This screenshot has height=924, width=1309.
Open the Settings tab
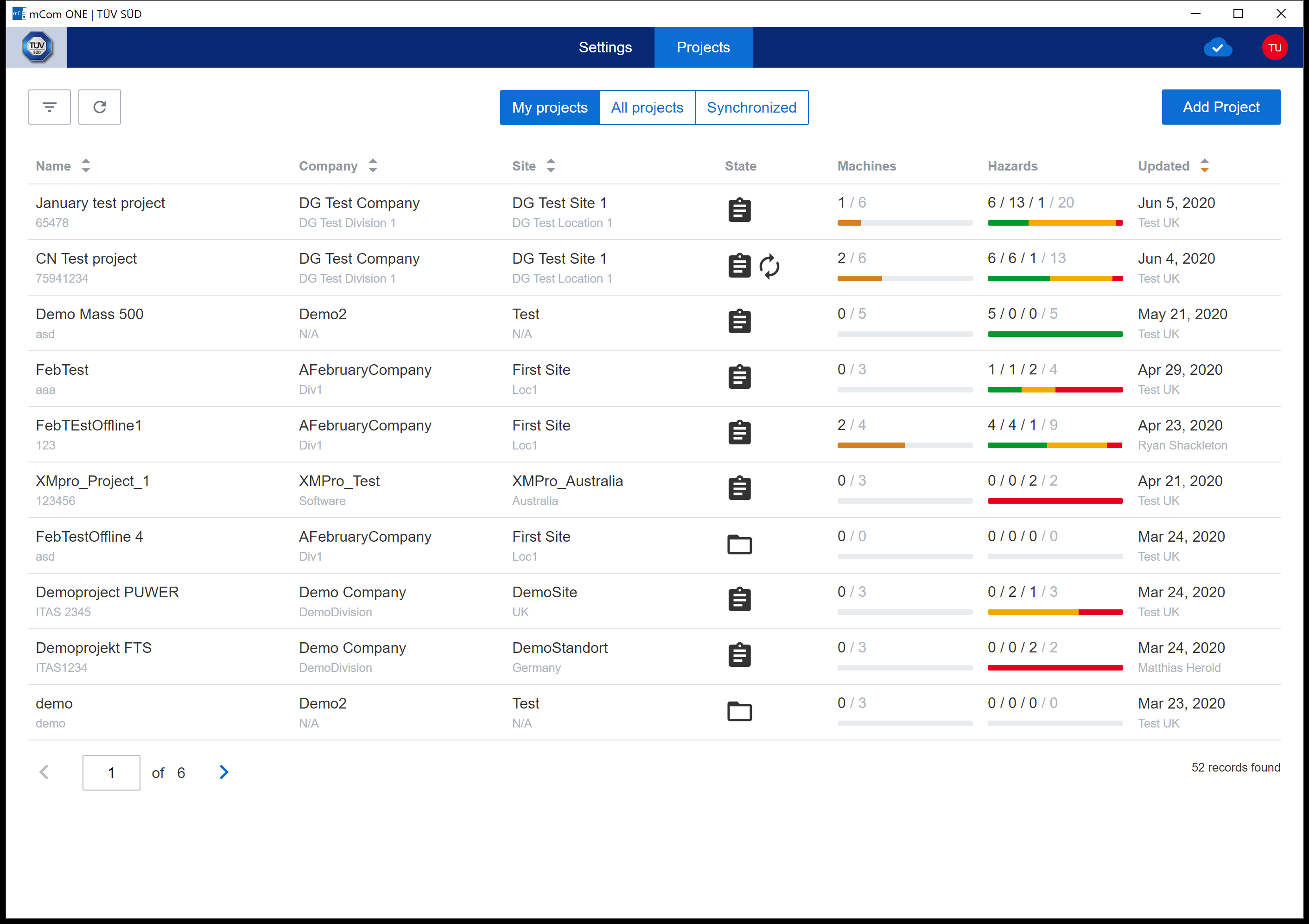(x=605, y=47)
